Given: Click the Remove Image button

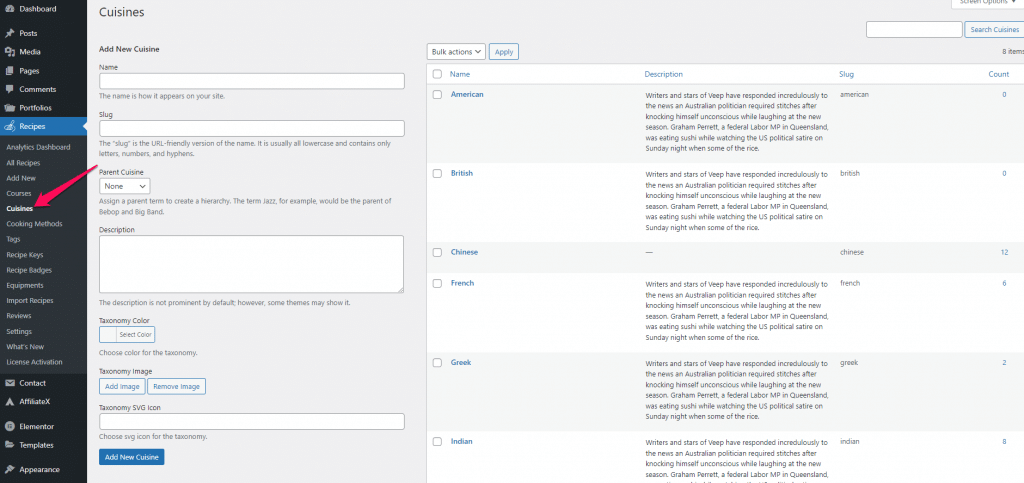Looking at the screenshot, I should (x=176, y=386).
